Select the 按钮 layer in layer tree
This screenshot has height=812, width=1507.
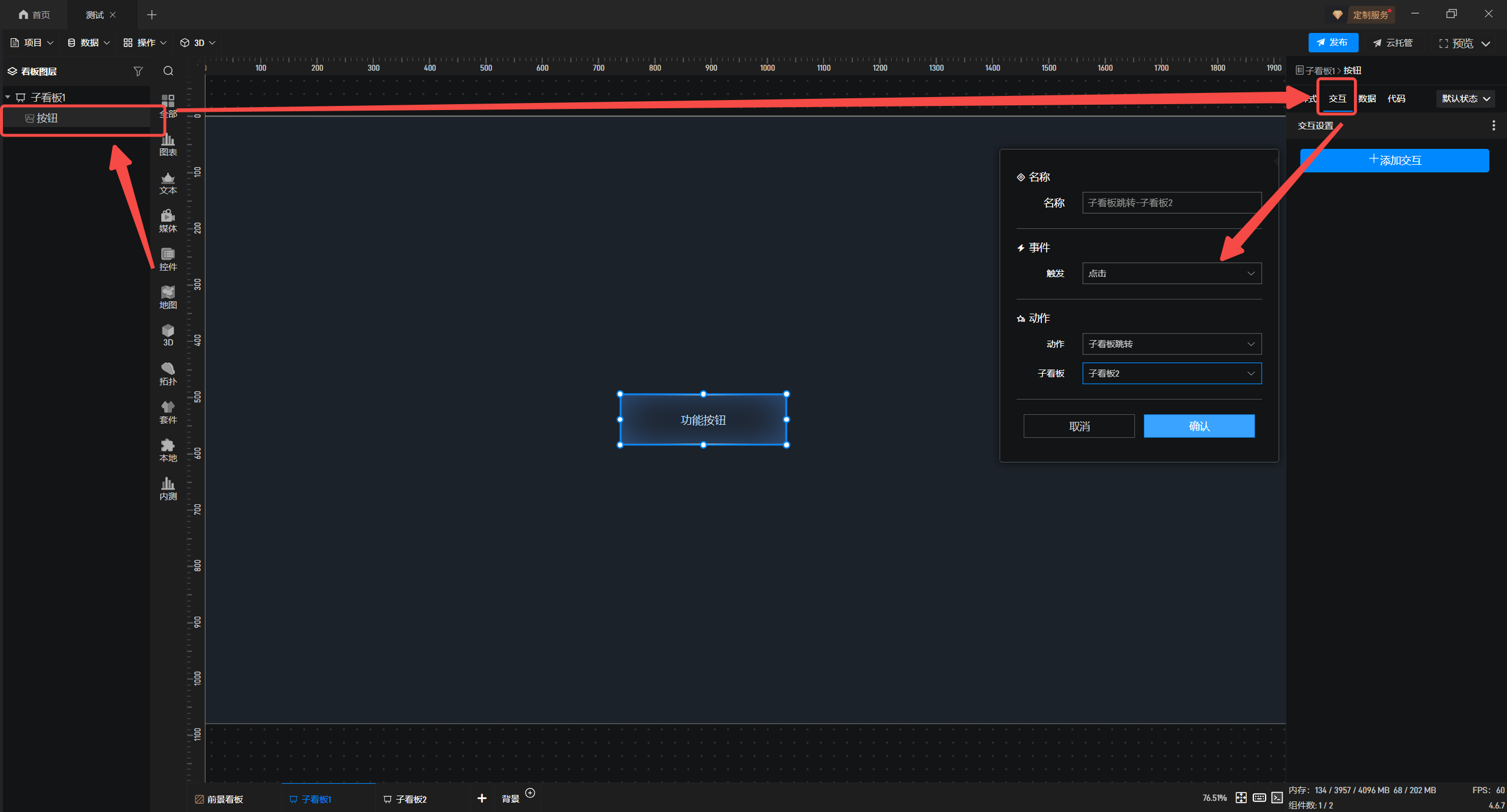47,118
